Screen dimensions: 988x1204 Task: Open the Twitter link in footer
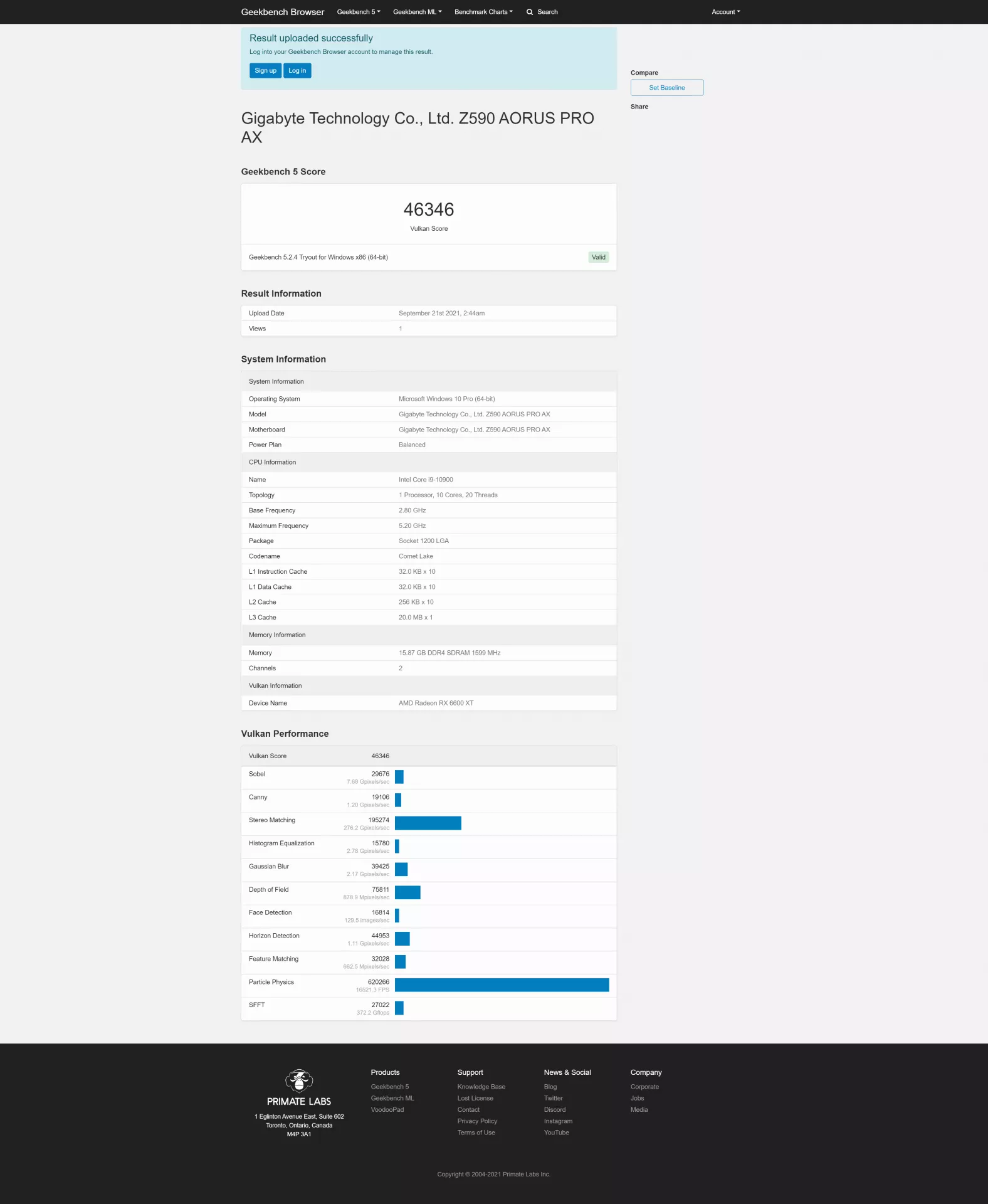[554, 1098]
